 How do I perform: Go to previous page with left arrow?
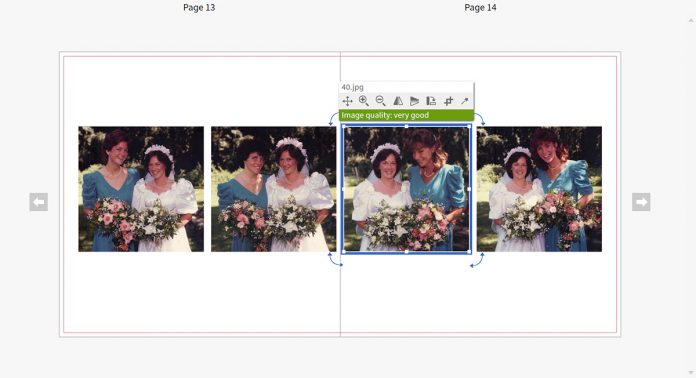[39, 202]
